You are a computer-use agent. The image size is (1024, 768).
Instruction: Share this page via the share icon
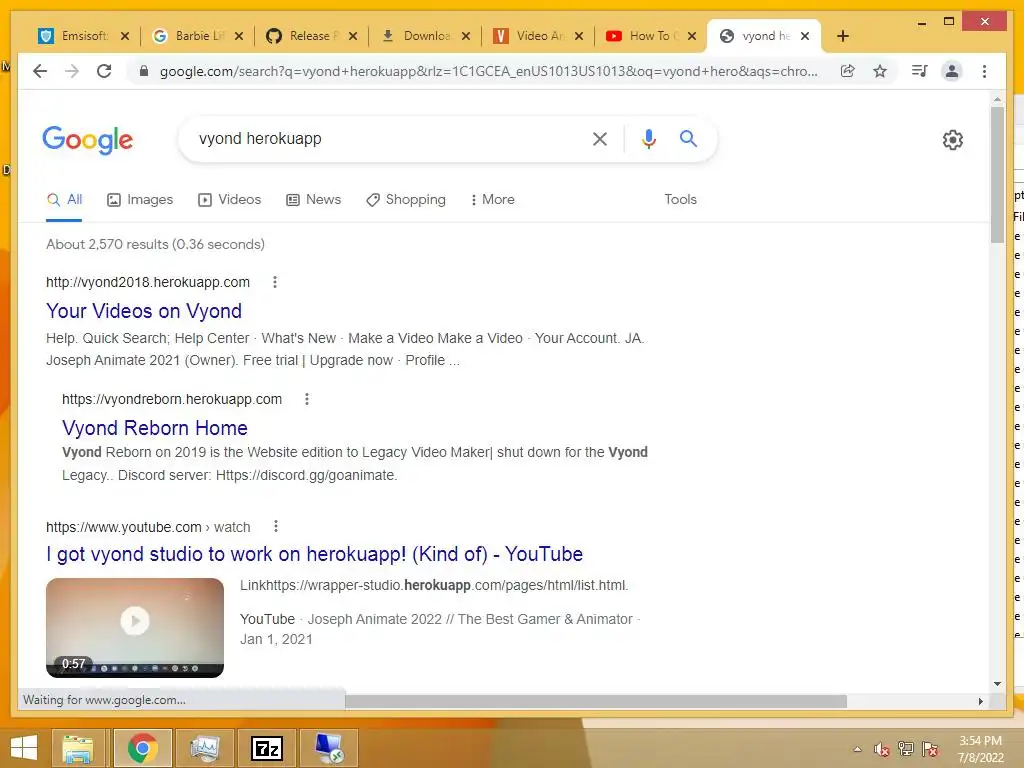pos(848,71)
